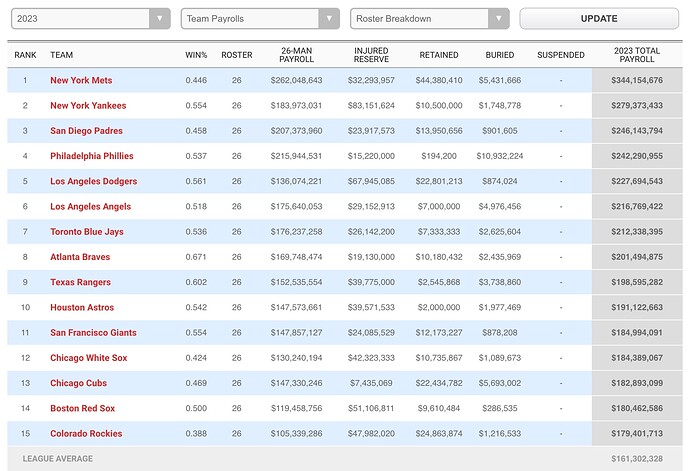Open the New York Yankees team link
This screenshot has height=471, width=690.
88,106
